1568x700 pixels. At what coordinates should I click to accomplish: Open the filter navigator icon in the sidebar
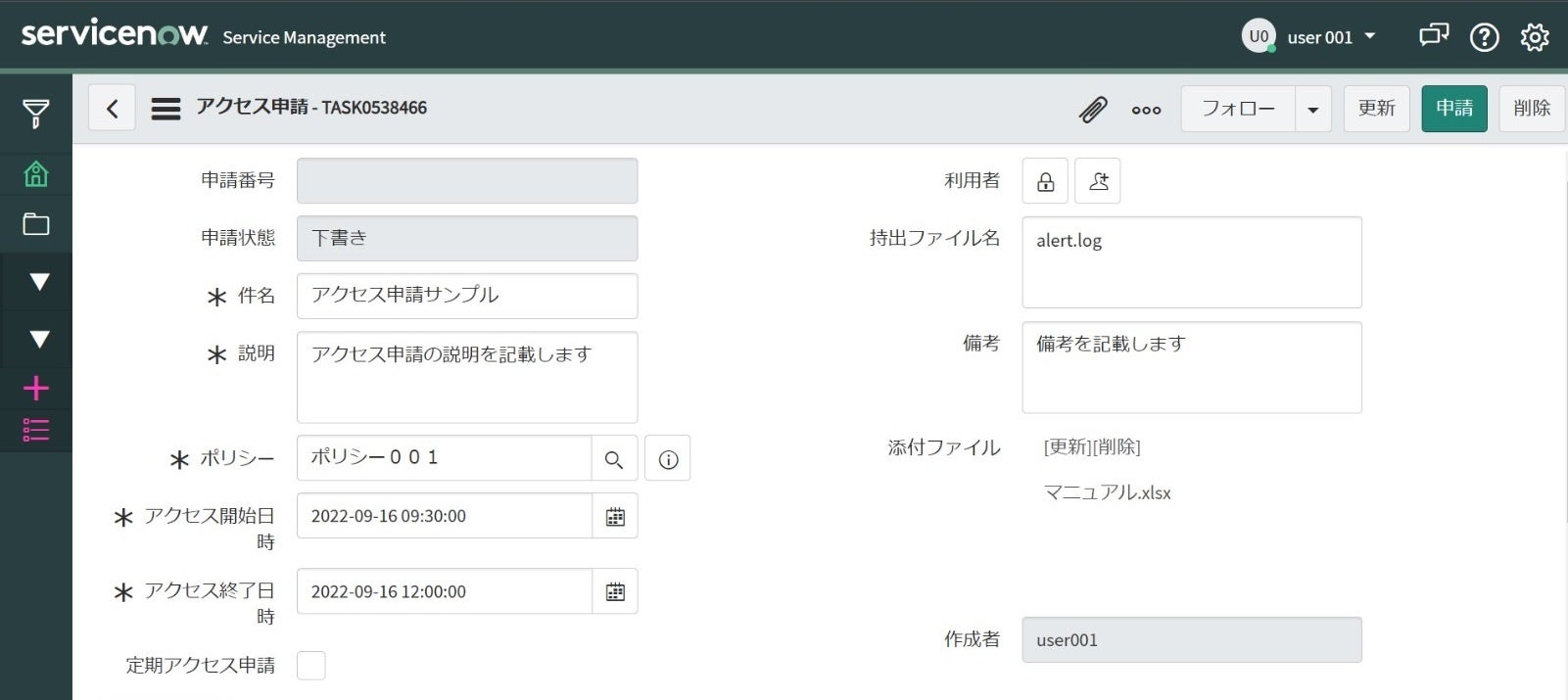[x=36, y=114]
